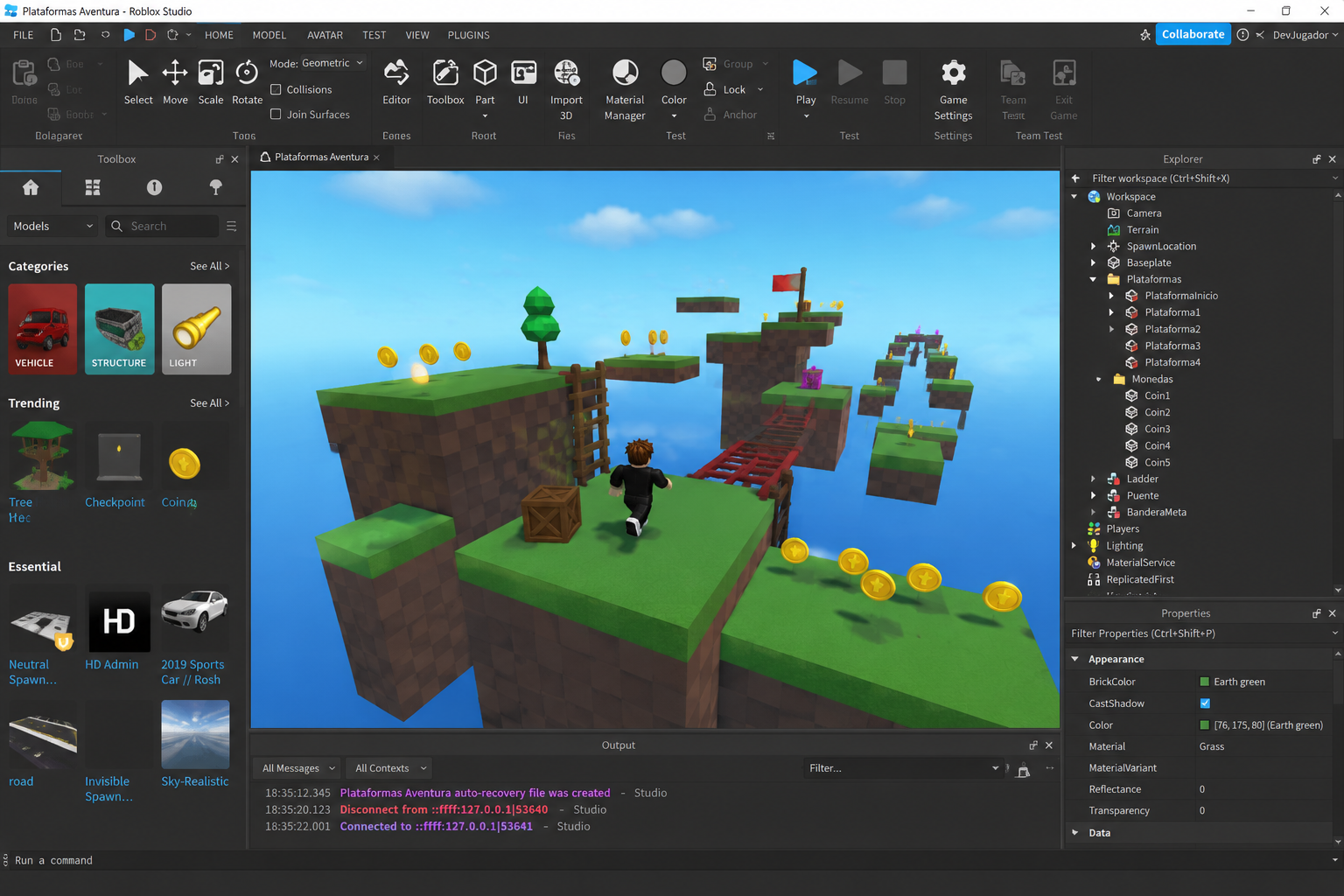Select BanderaMeta in Explorer
This screenshot has height=896, width=1344.
click(x=1156, y=512)
